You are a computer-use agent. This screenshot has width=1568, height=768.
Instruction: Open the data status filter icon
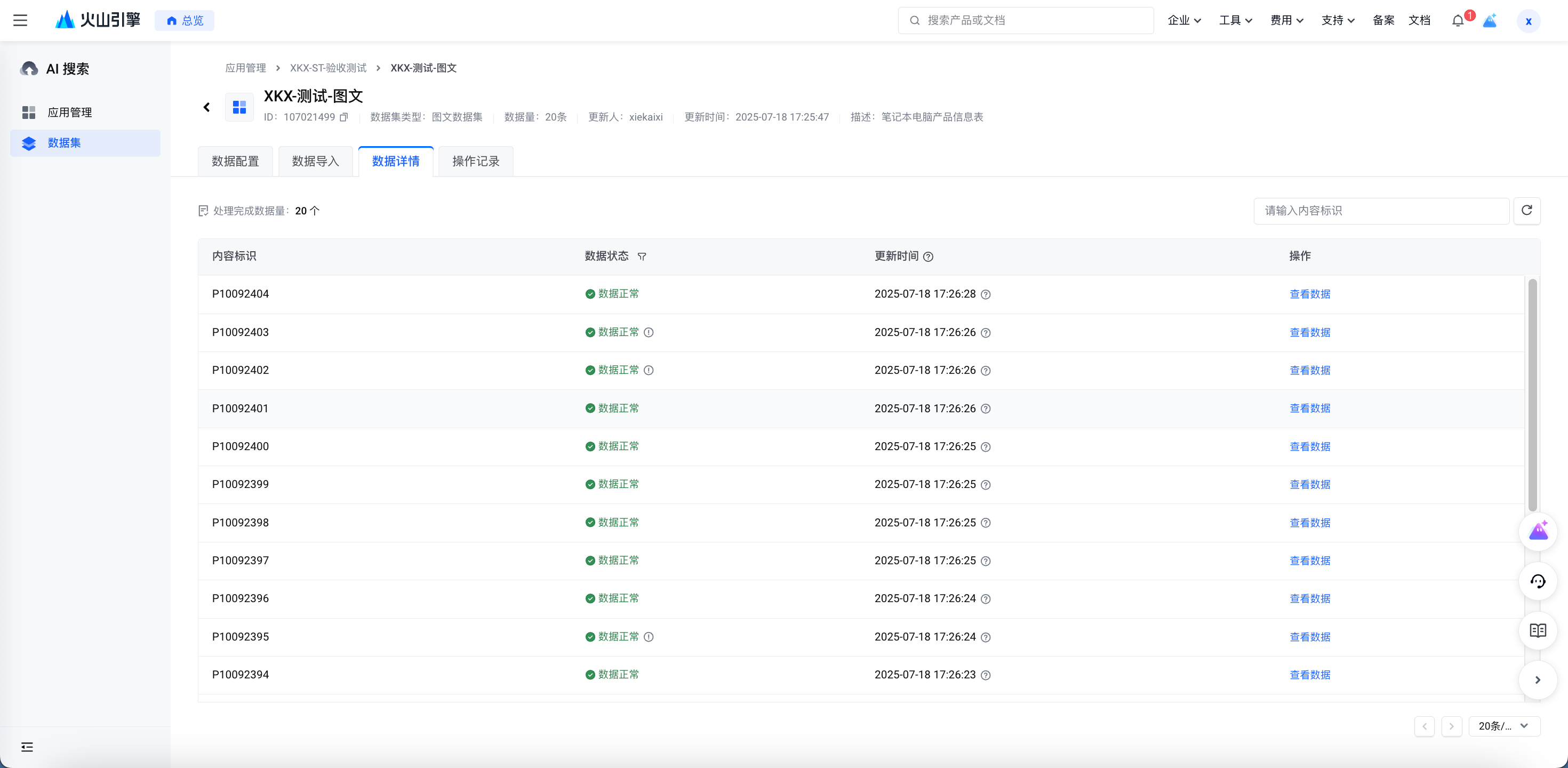(x=642, y=257)
